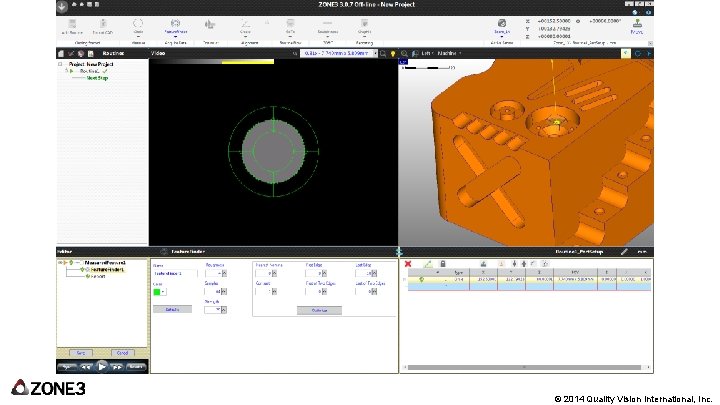720x405 pixels.
Task: Click the pencil edit icon near Routine1_PartSetup
Action: point(624,252)
